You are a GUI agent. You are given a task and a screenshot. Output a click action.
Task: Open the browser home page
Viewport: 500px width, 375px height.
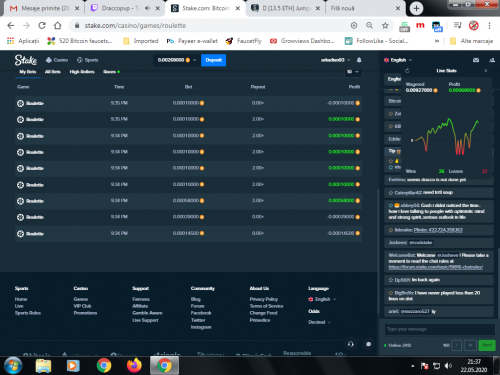click(58, 25)
